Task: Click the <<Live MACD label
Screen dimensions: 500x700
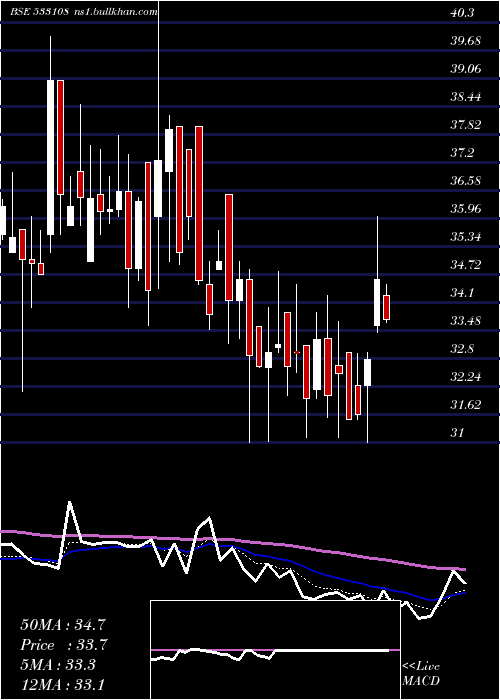Action: [x=421, y=674]
